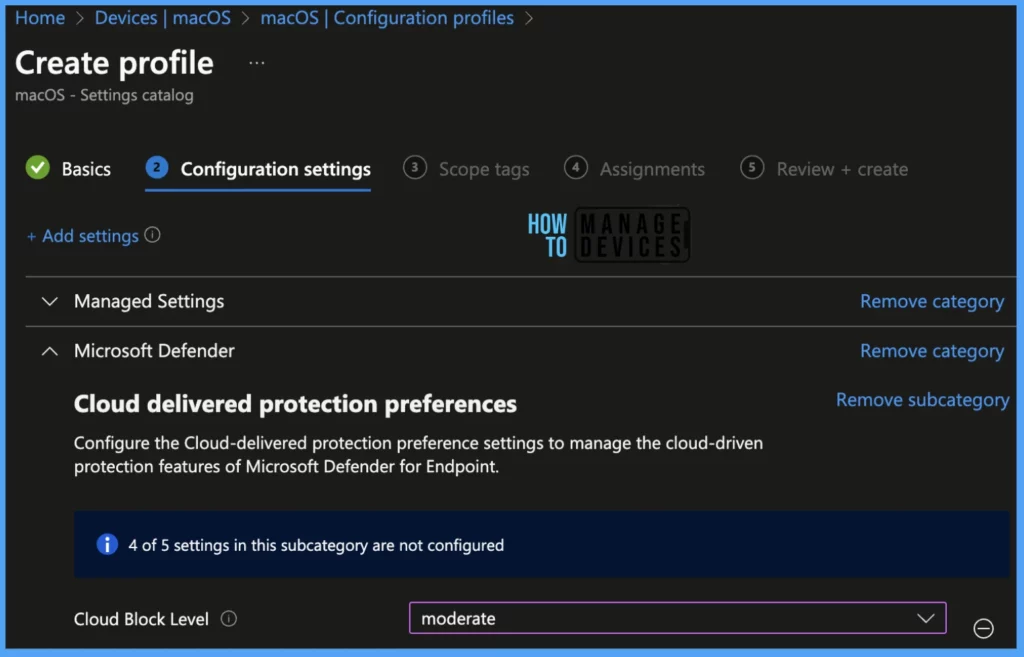Click the 'macOS - Settings catalog' subtitle
Screen dimensions: 1024x657
pos(104,95)
